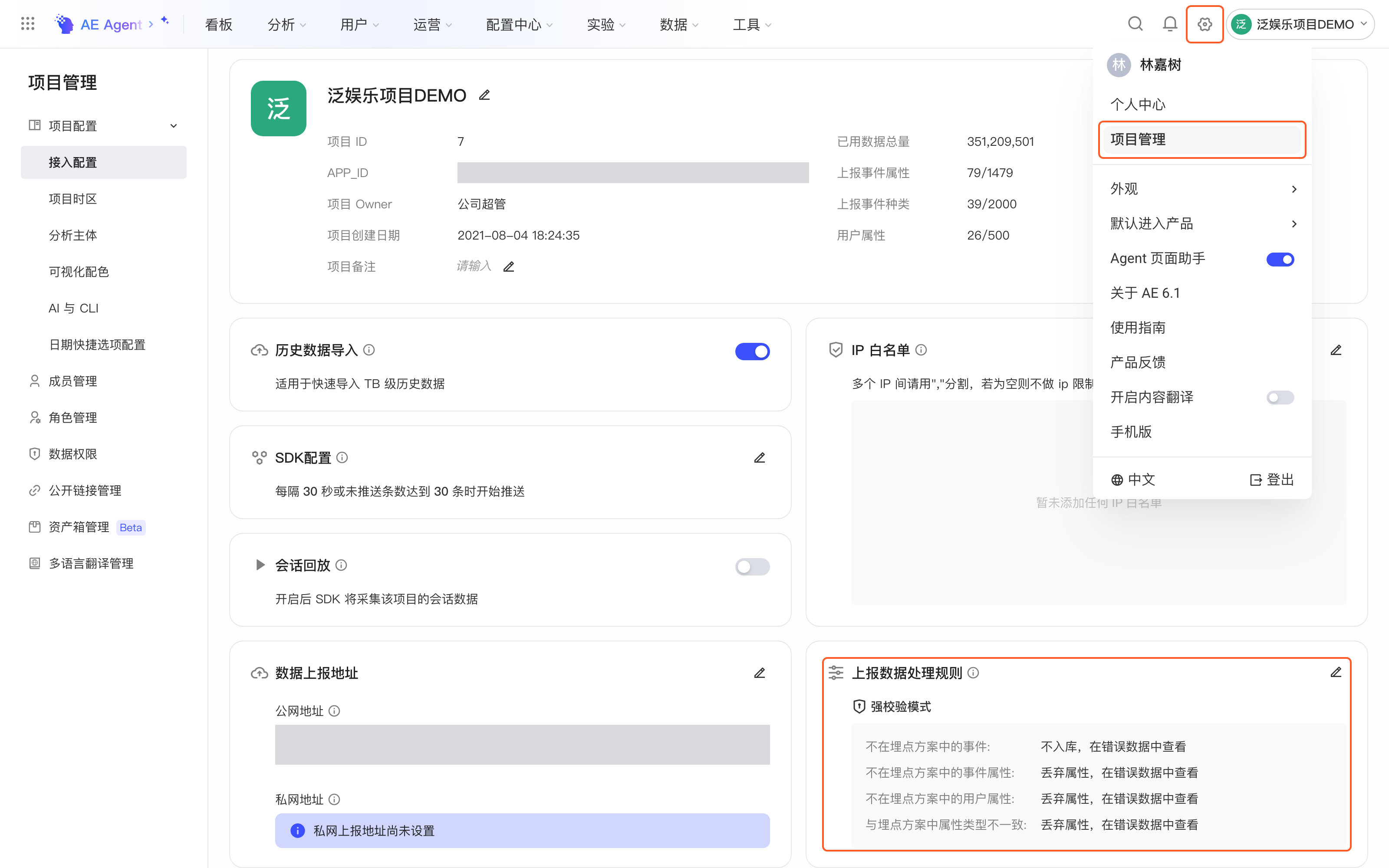Click 登出 to sign out

(x=1271, y=479)
